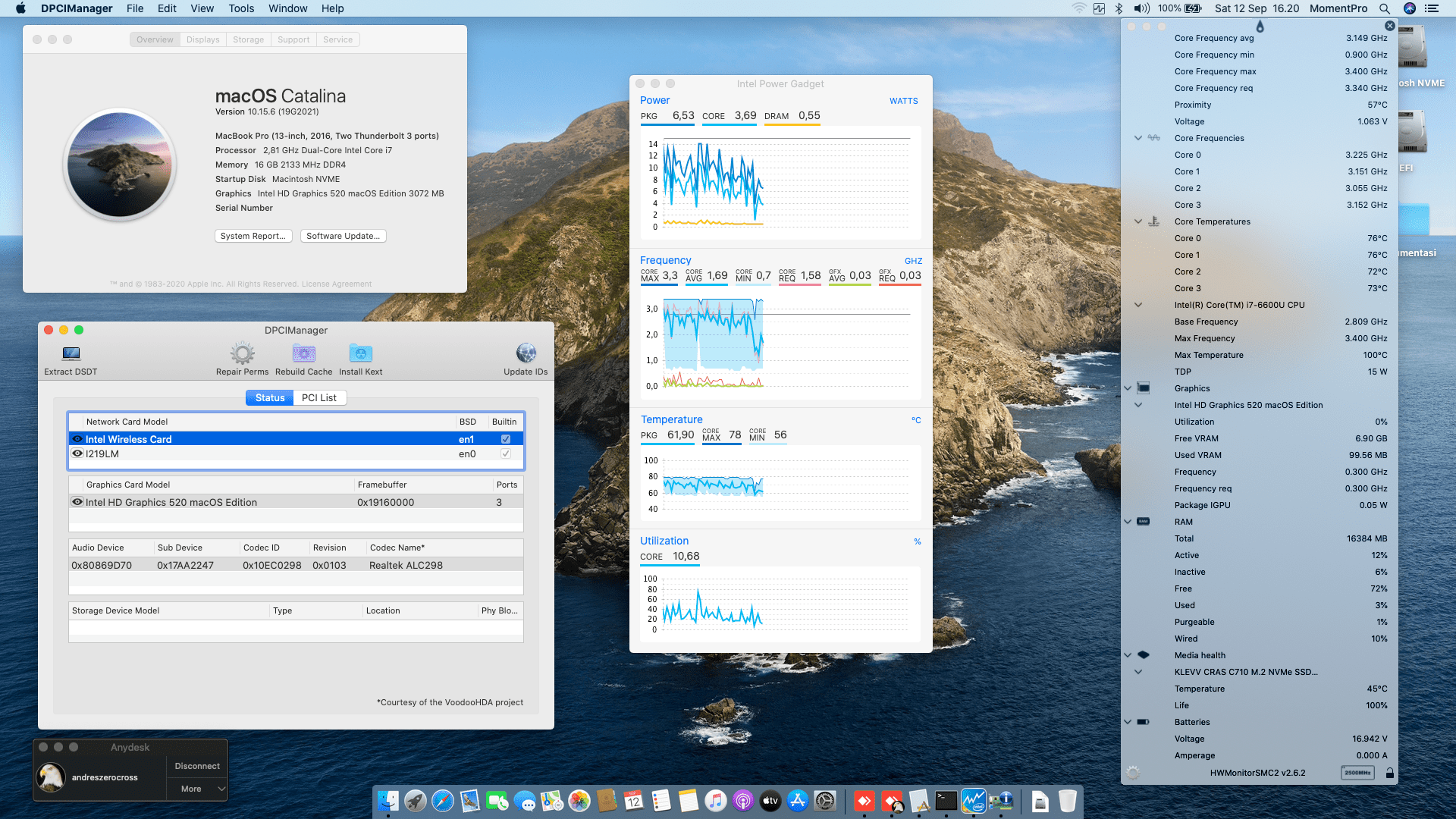Open Storage tab in About This Mac
This screenshot has height=819, width=1456.
(249, 39)
